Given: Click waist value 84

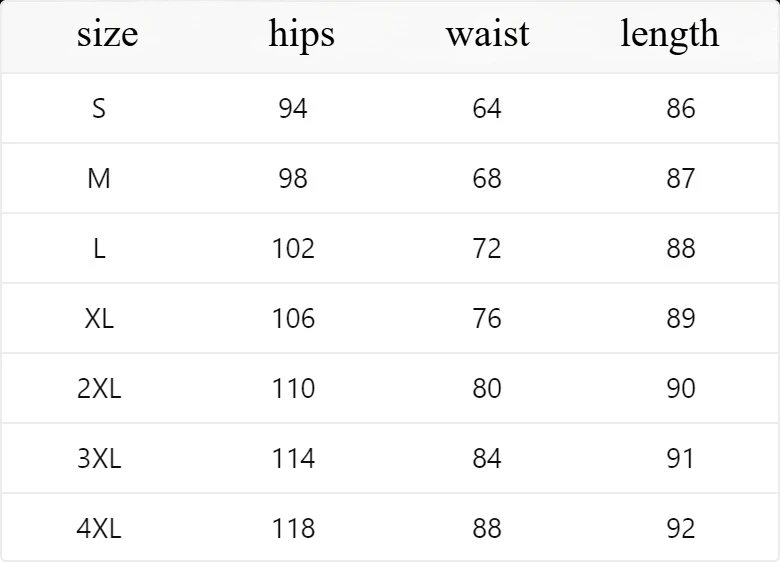Looking at the screenshot, I should pyautogui.click(x=487, y=458).
